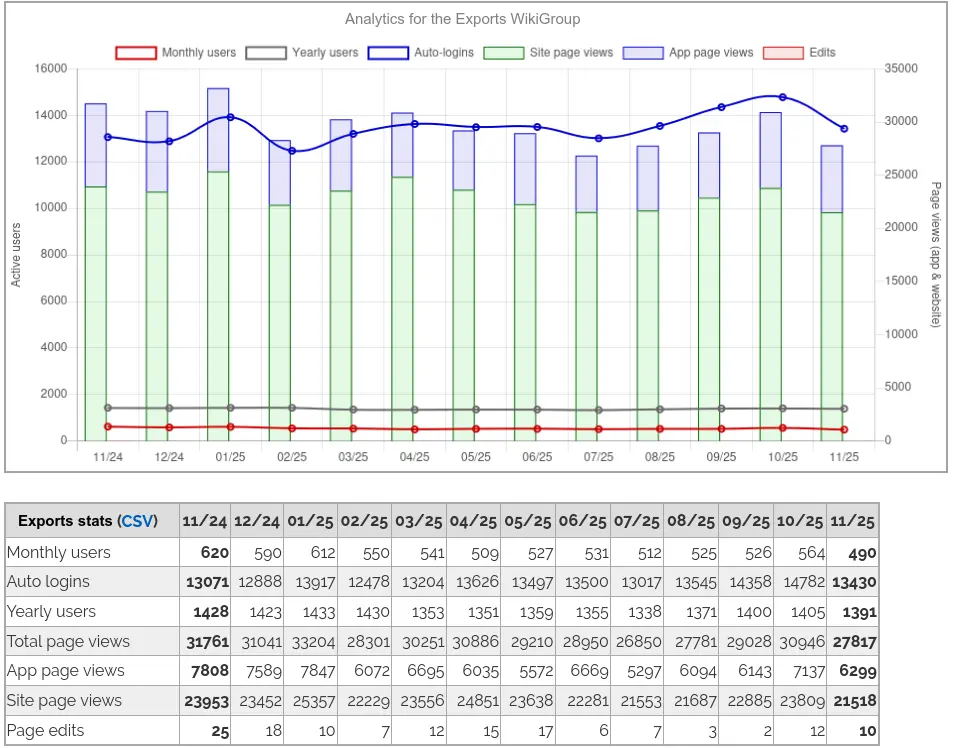The width and height of the screenshot is (954, 748).
Task: Select the Auto-logins data point for 01/25
Action: [x=230, y=117]
